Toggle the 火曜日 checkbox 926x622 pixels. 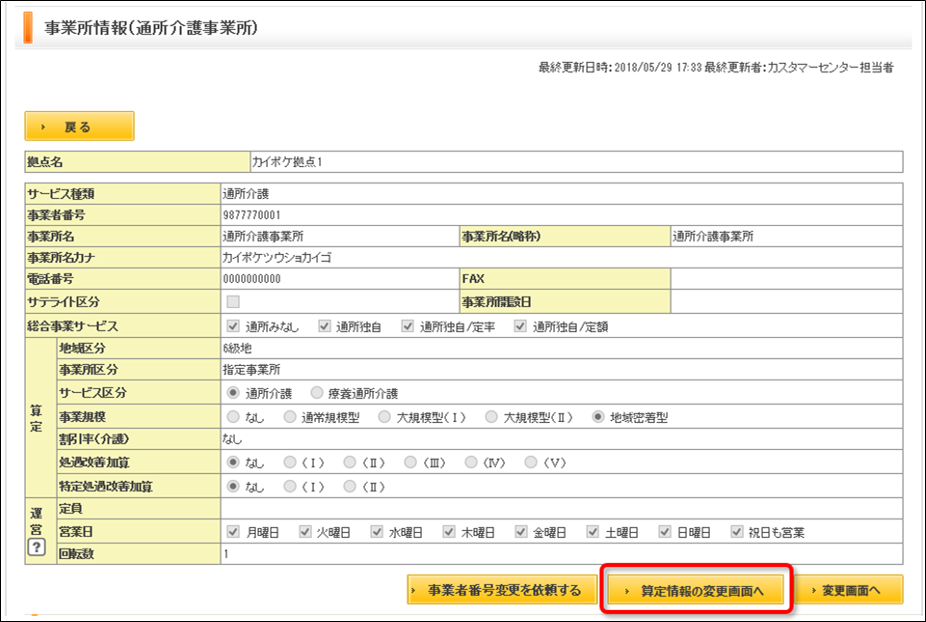305,532
